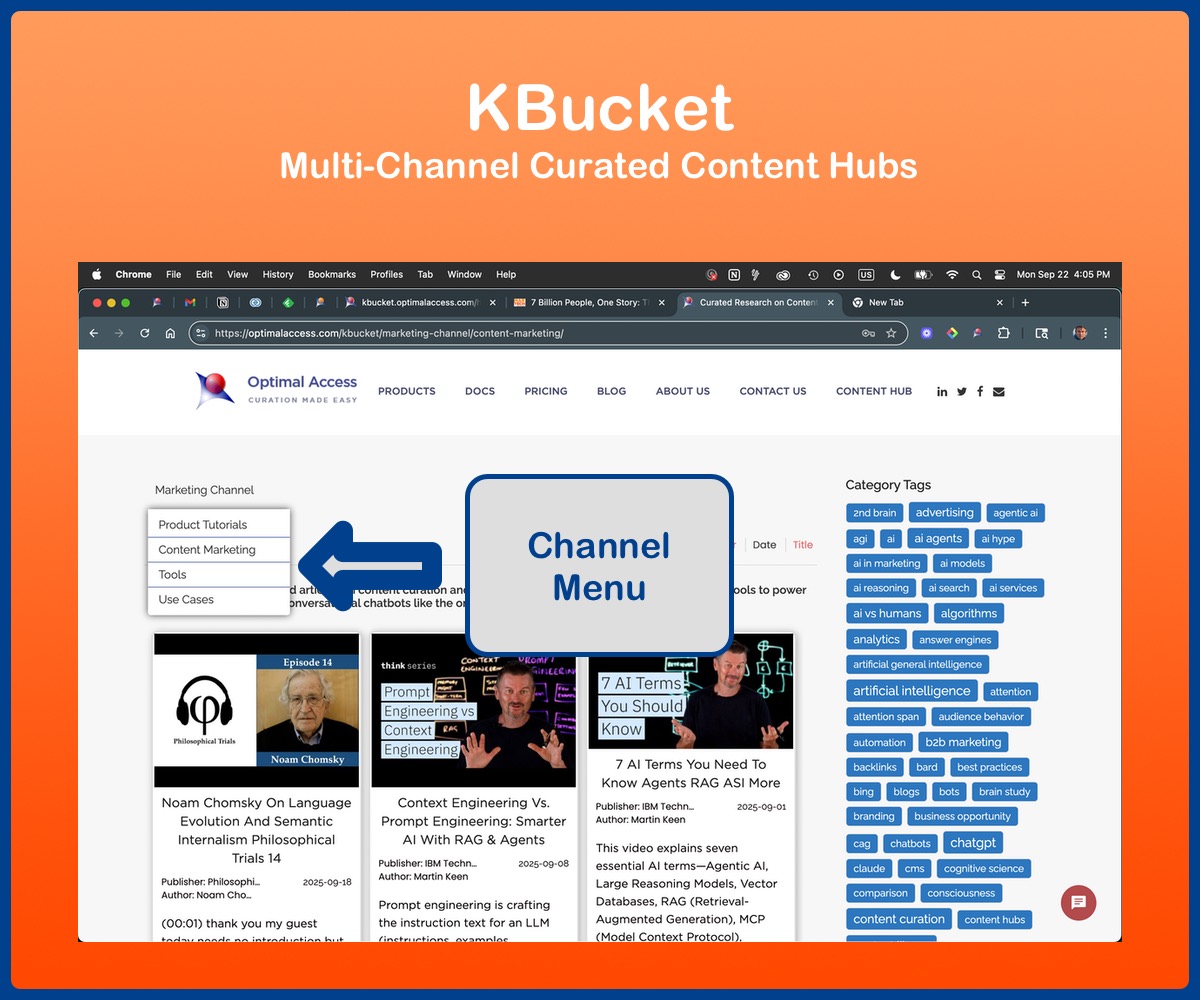Select the chatgpt category tag
This screenshot has width=1200, height=1000.
(x=972, y=843)
